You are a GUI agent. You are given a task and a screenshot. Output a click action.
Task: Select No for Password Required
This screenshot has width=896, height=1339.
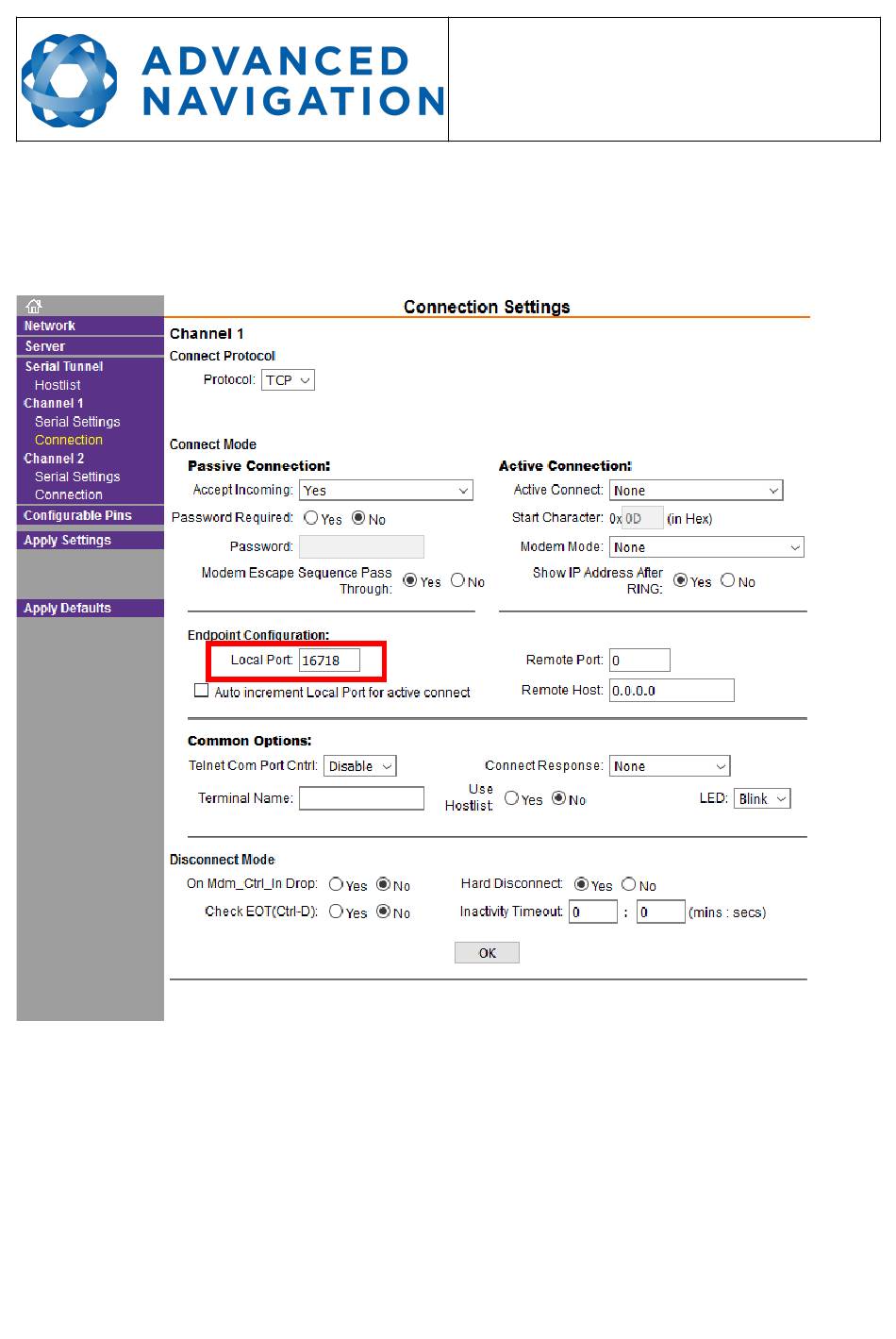(x=358, y=518)
